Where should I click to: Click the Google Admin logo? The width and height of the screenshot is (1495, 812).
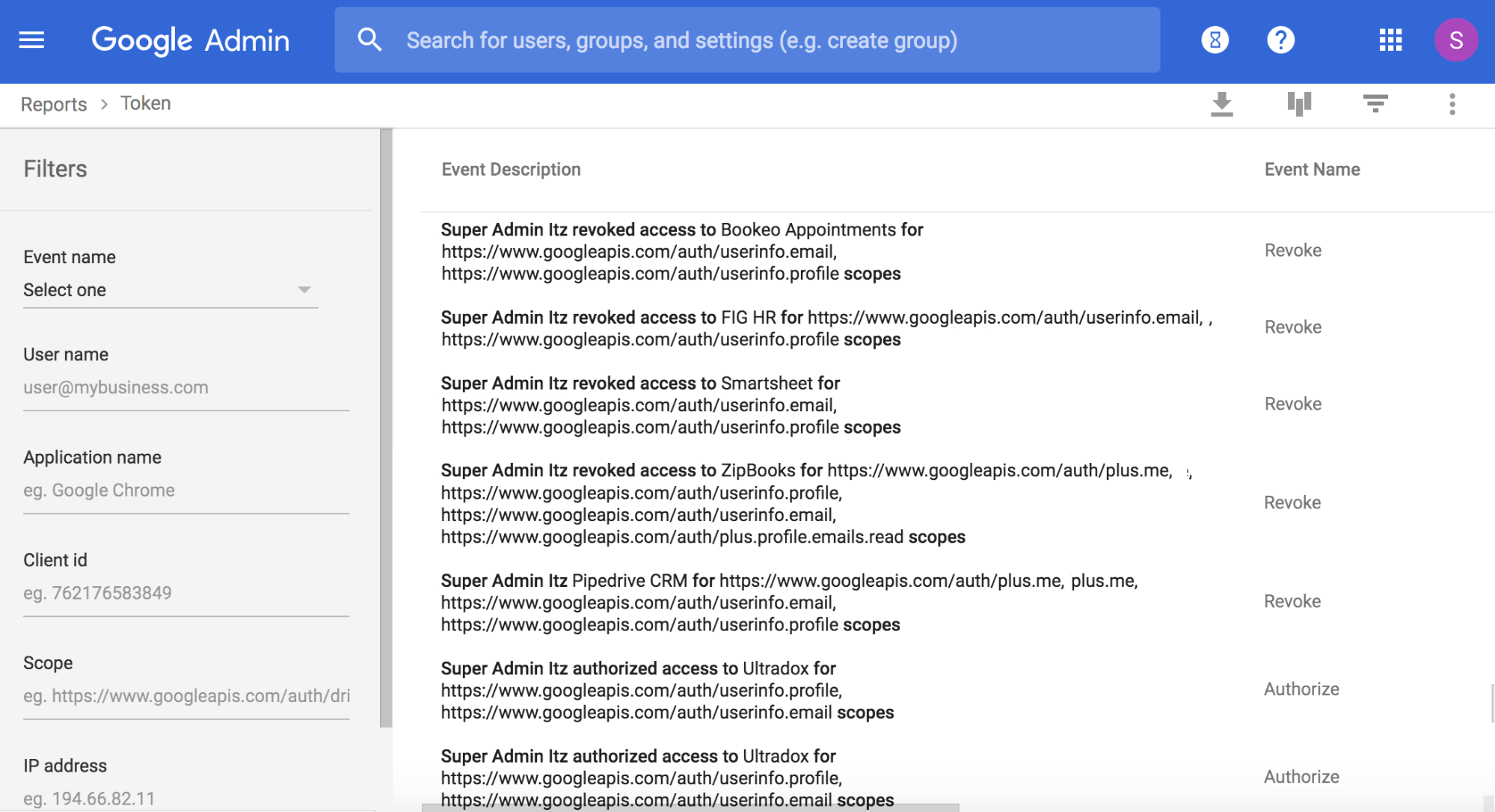190,40
